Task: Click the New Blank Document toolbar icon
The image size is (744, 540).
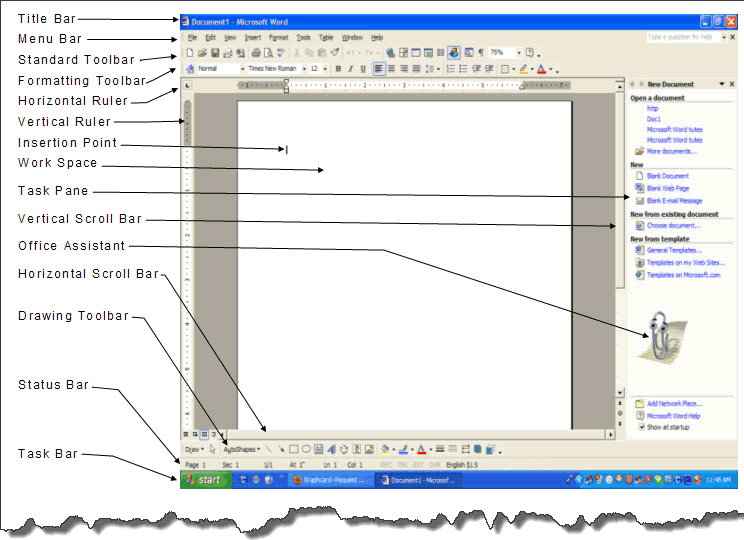Action: pos(189,53)
